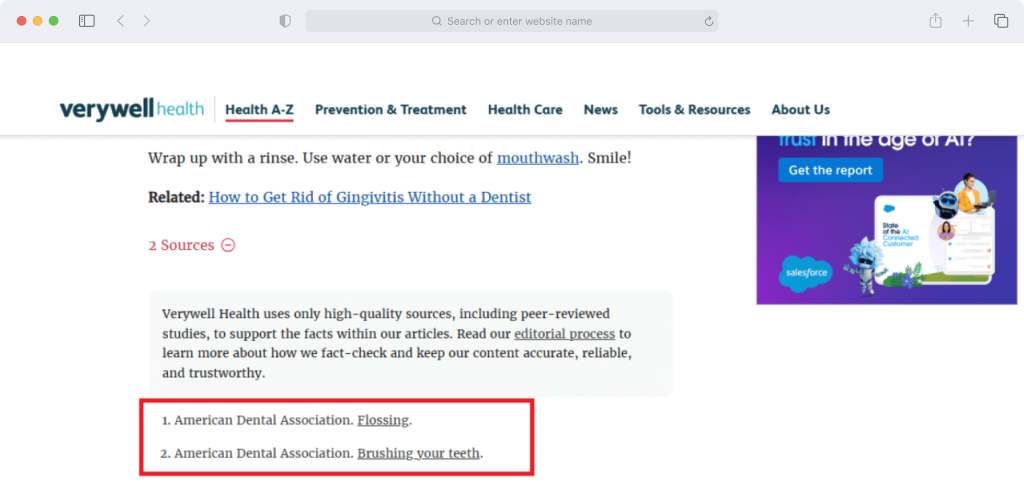Open the privacy shield report icon
The image size is (1024, 494).
point(285,21)
